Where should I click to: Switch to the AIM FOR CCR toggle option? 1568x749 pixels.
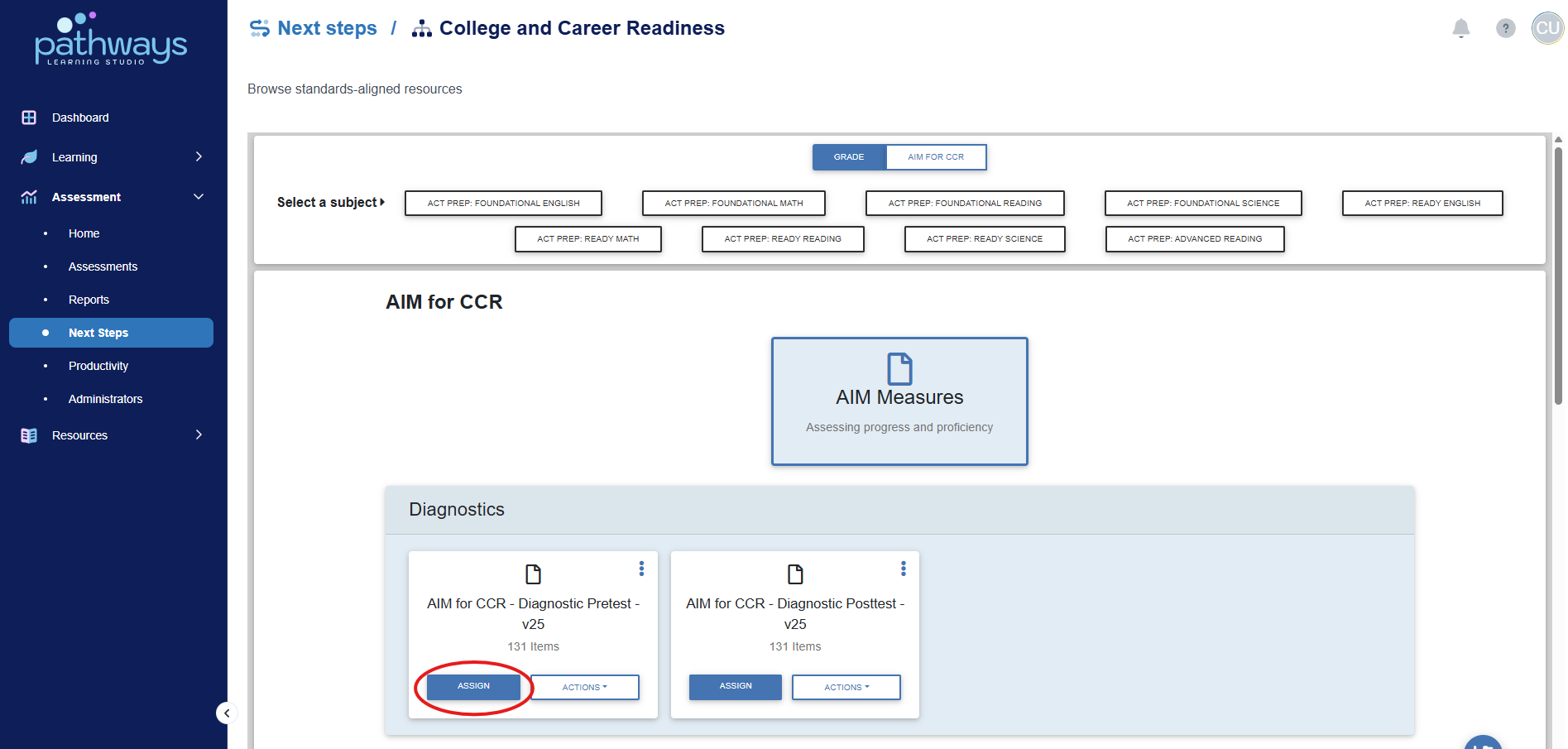pos(936,157)
